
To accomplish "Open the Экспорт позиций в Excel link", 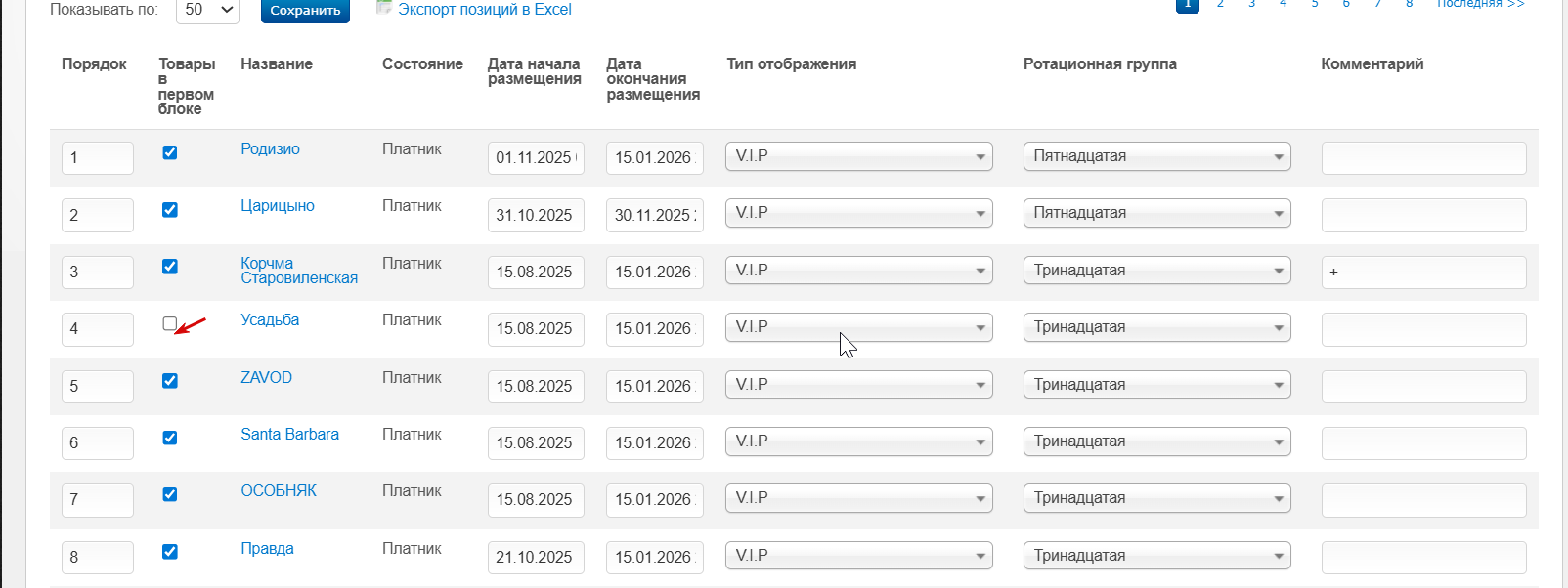I will pyautogui.click(x=485, y=10).
